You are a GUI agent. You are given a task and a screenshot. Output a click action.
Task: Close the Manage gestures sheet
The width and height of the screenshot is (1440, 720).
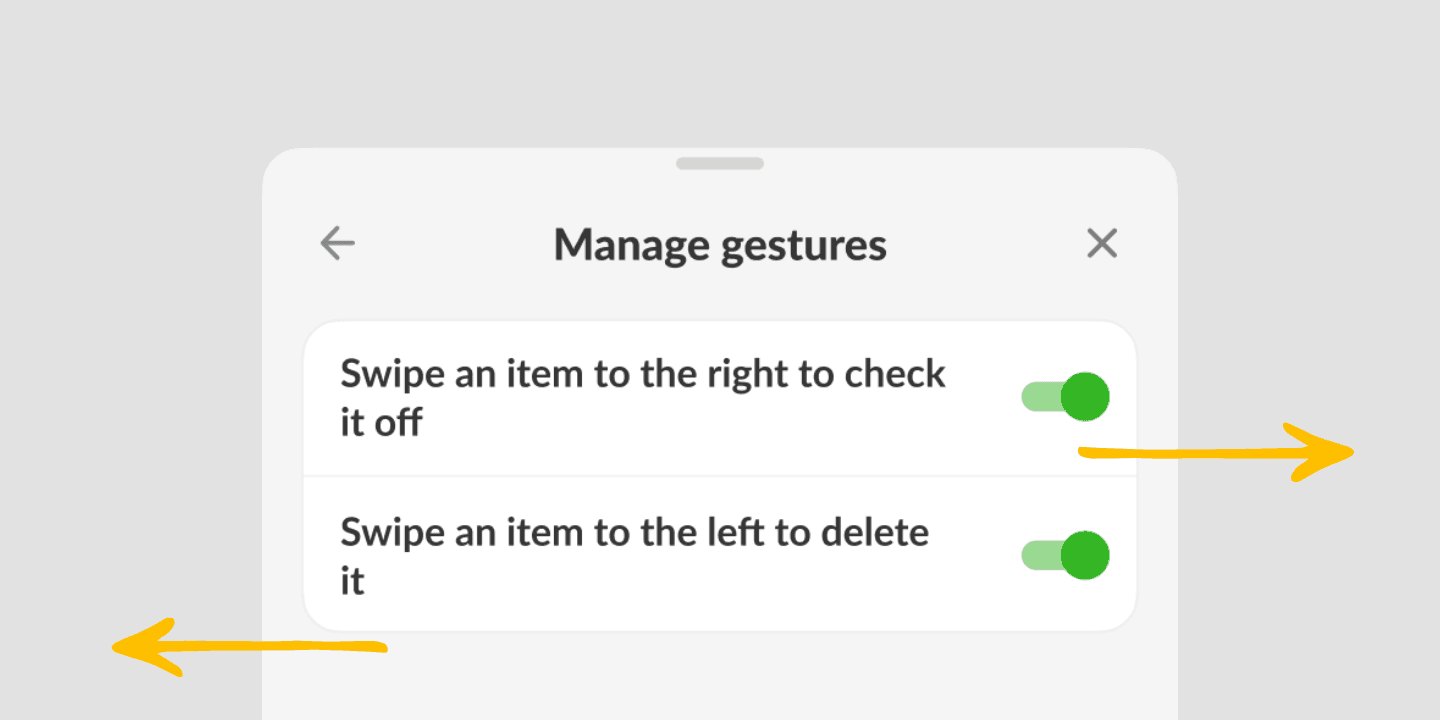tap(1101, 243)
